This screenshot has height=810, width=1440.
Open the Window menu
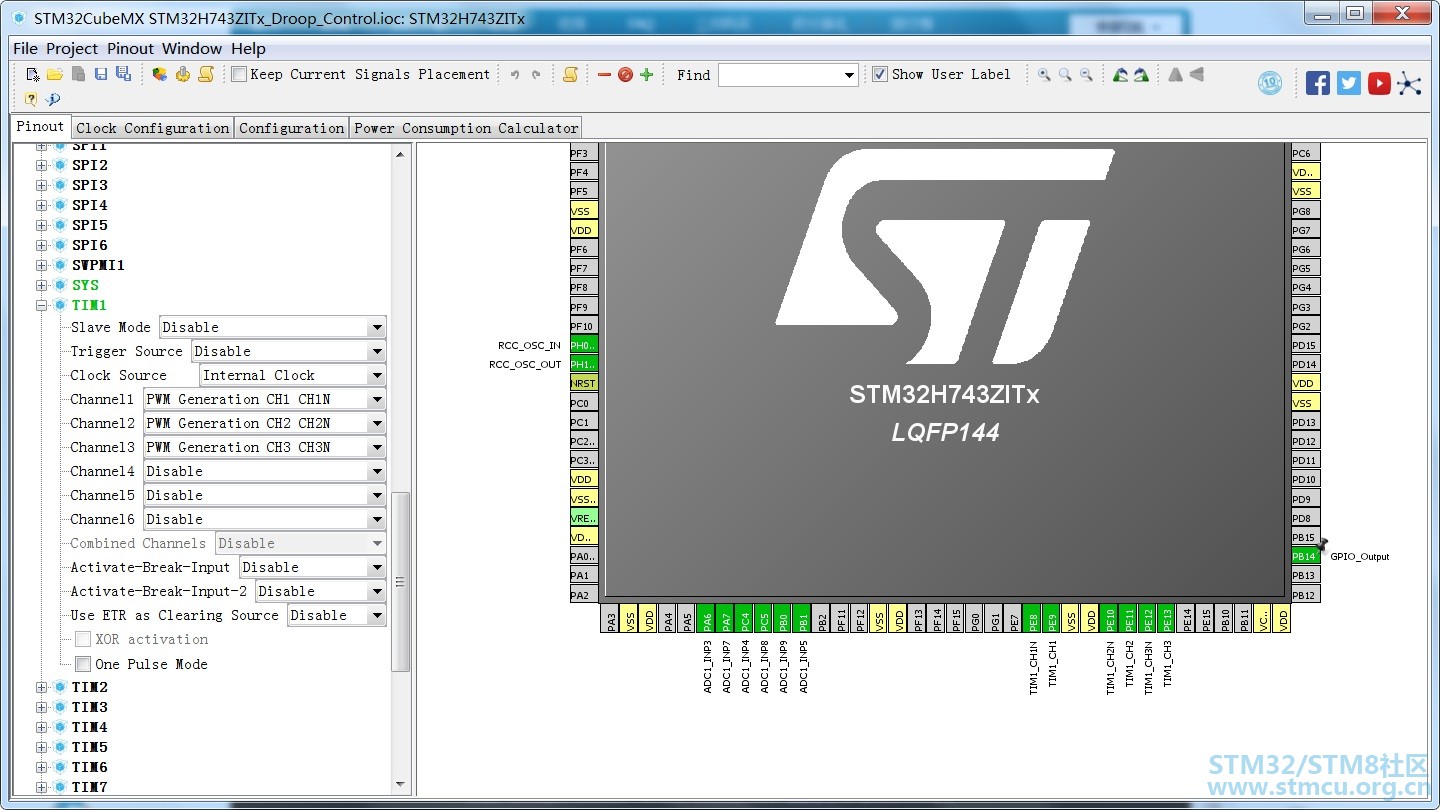(192, 48)
